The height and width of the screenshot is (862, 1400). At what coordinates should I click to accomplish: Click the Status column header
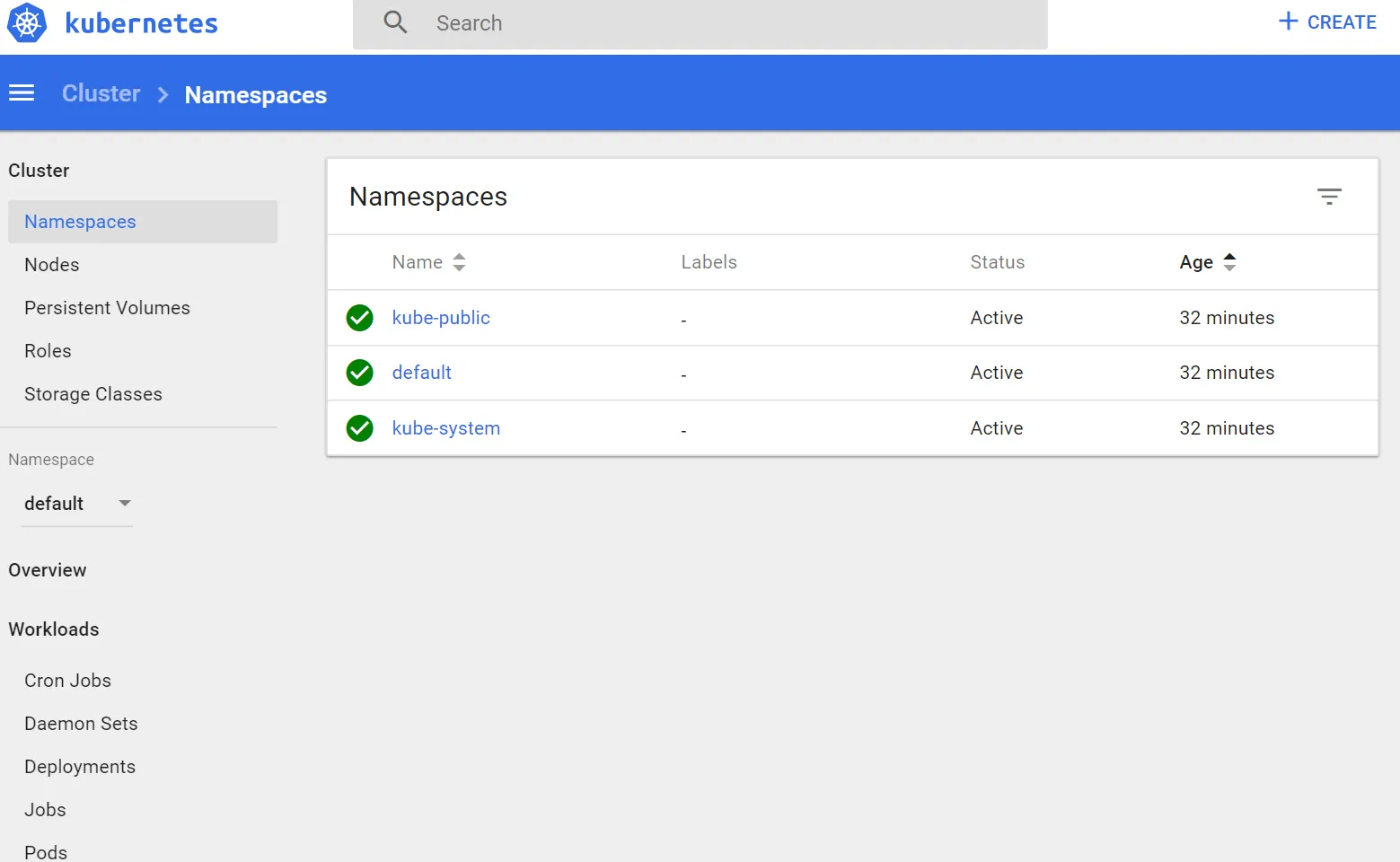click(998, 262)
